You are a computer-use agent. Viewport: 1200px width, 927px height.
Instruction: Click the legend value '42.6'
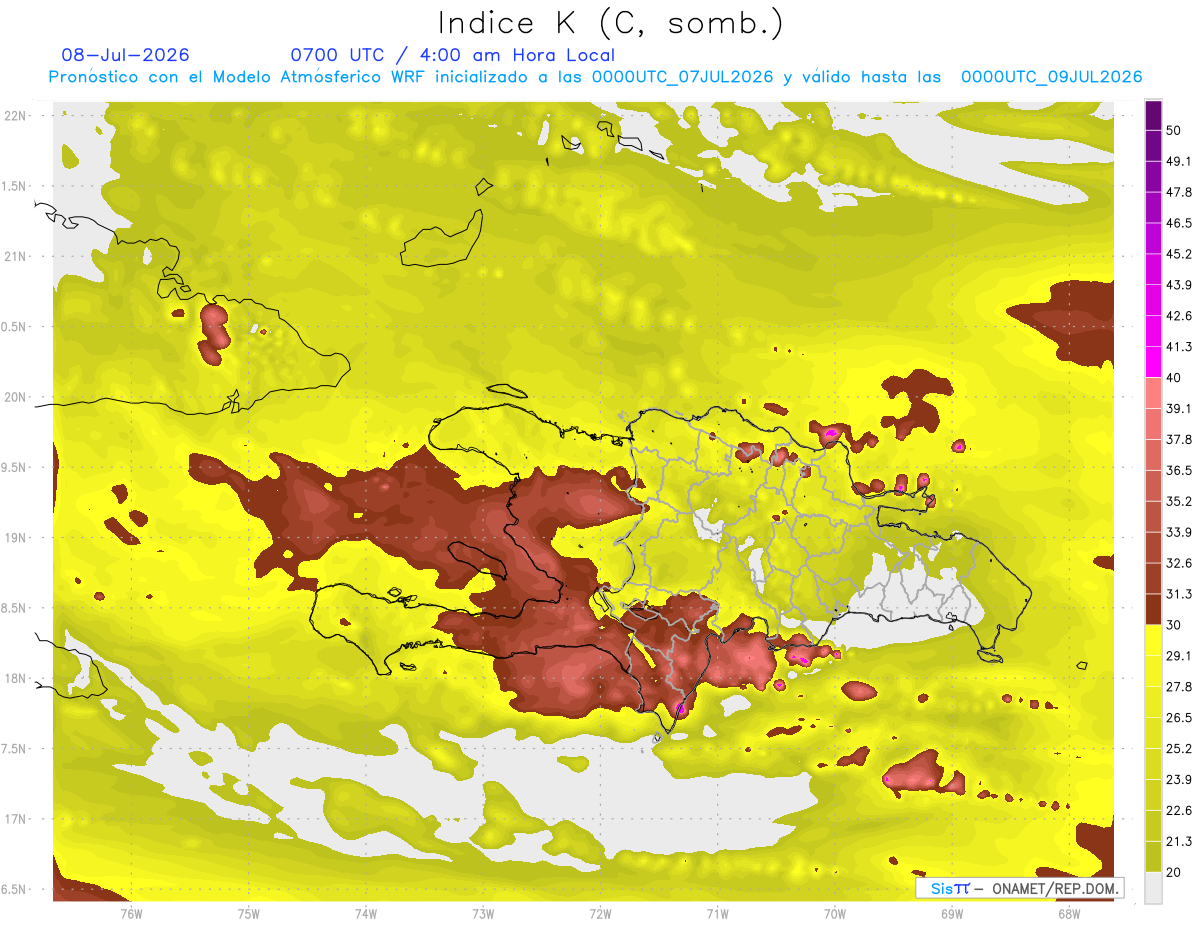(1179, 316)
